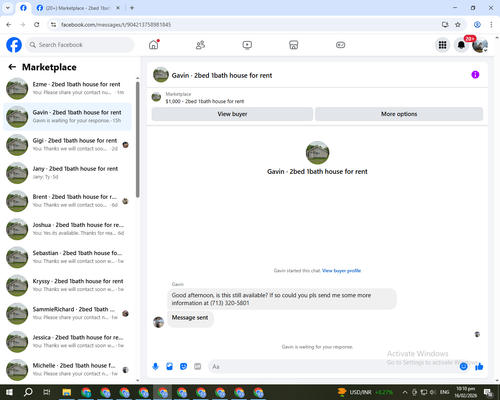Open Ezme 2bed 1bath conversation

(68, 89)
